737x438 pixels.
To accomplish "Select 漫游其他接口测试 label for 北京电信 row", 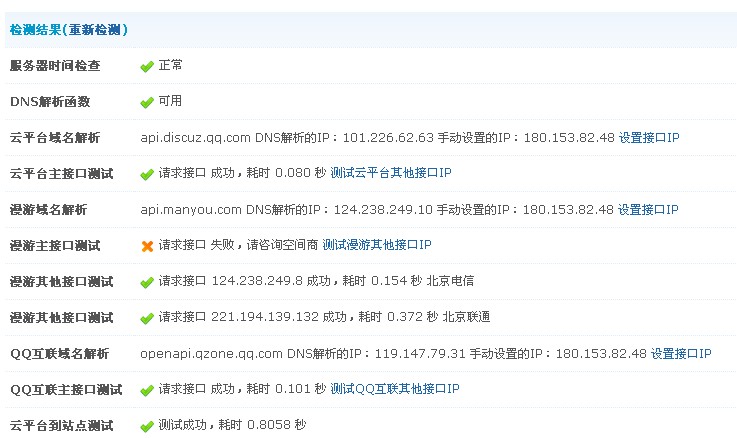I will pyautogui.click(x=62, y=282).
